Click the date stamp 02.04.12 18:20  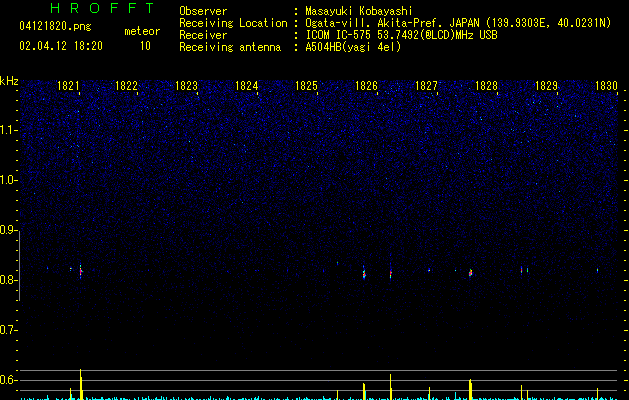[61, 46]
